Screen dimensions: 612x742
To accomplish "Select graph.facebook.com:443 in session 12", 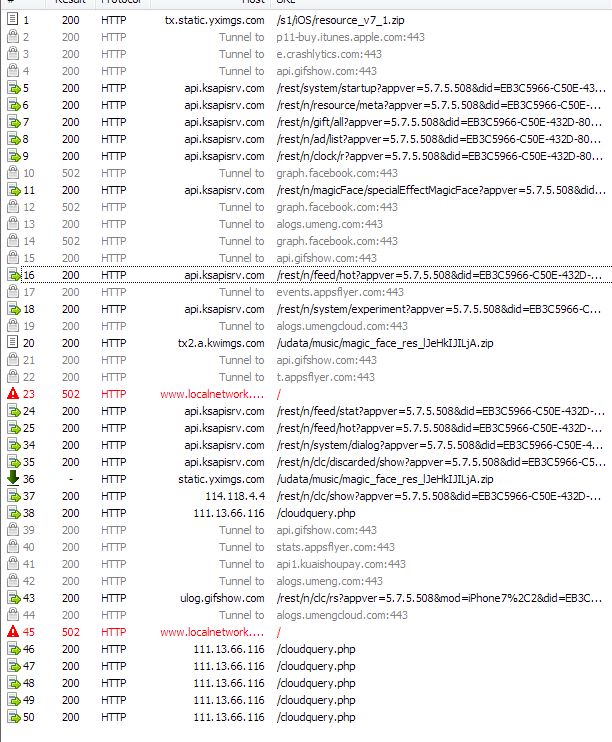I will coord(337,207).
